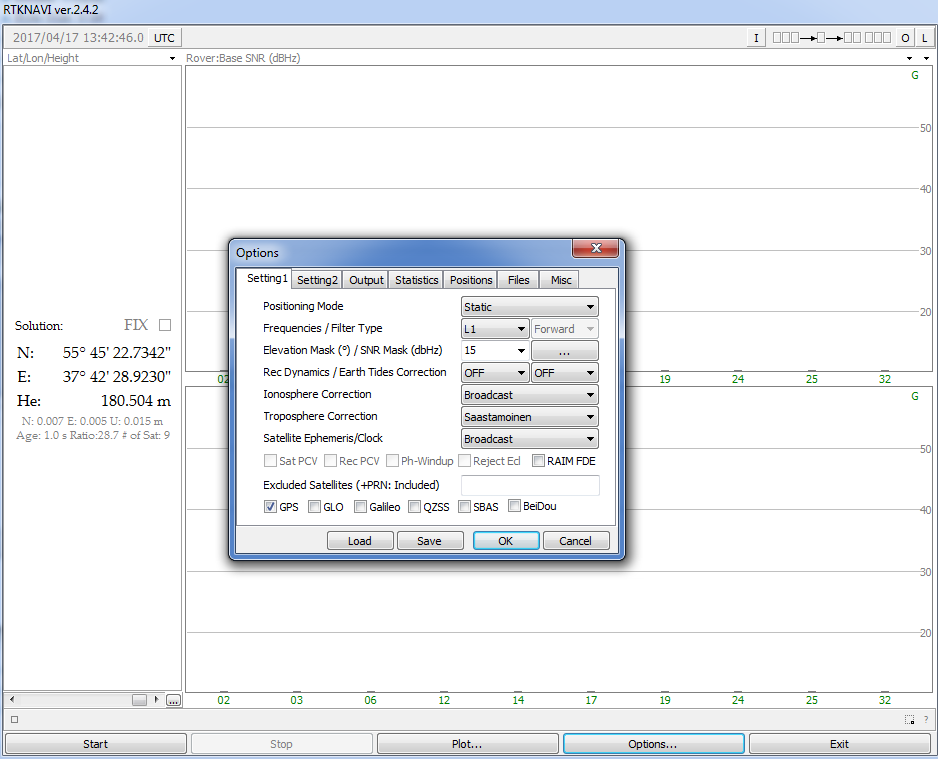This screenshot has width=938, height=759.
Task: Click the SNR Mask '...' button
Action: (x=564, y=351)
